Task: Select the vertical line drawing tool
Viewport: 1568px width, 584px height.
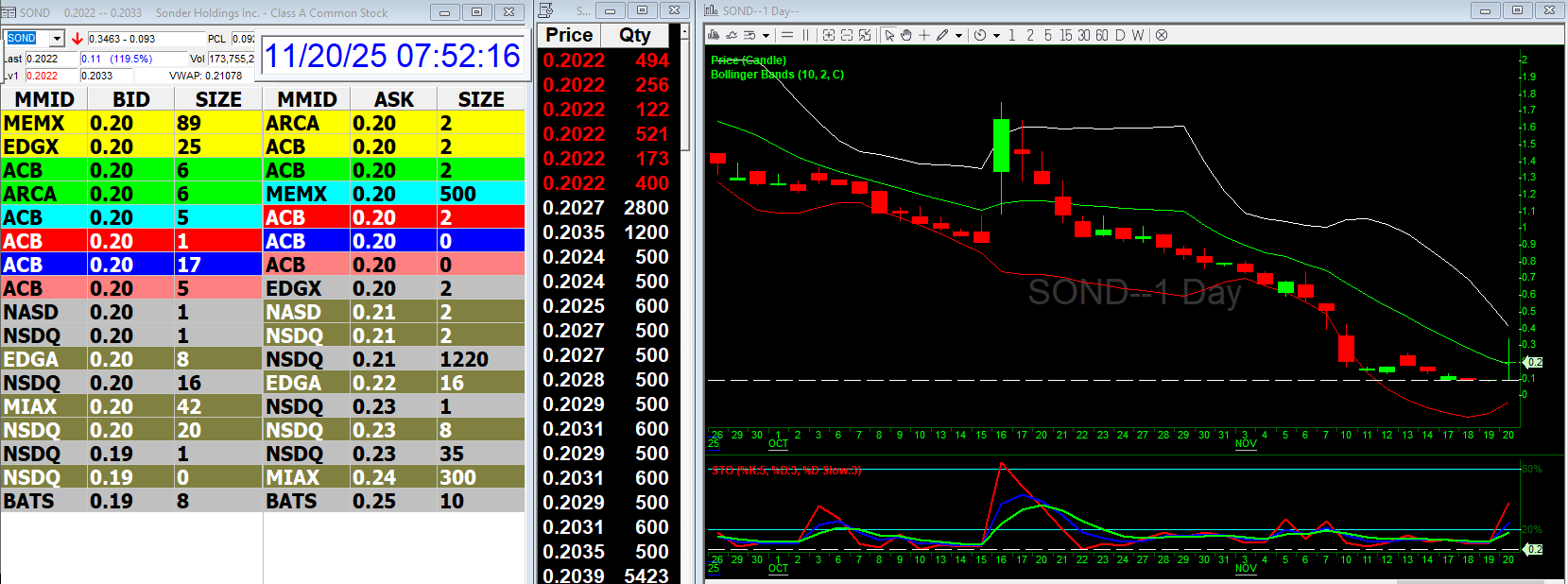Action: point(806,35)
